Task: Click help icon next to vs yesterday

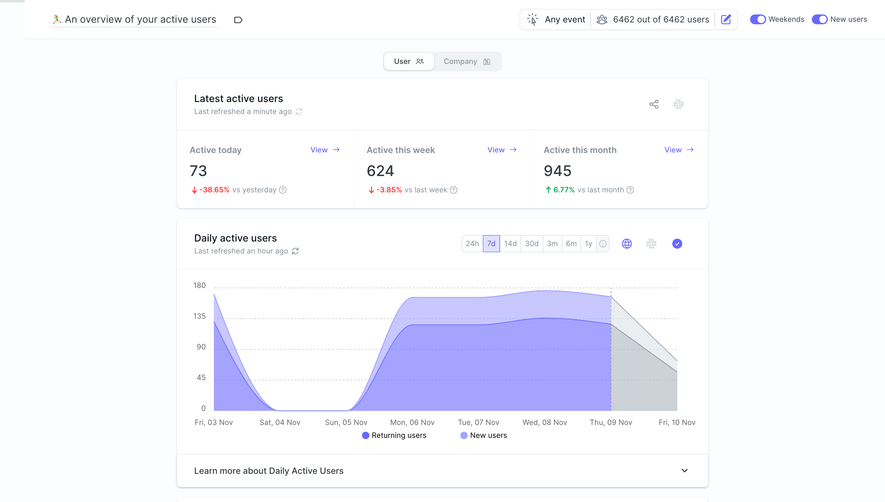Action: click(x=283, y=190)
